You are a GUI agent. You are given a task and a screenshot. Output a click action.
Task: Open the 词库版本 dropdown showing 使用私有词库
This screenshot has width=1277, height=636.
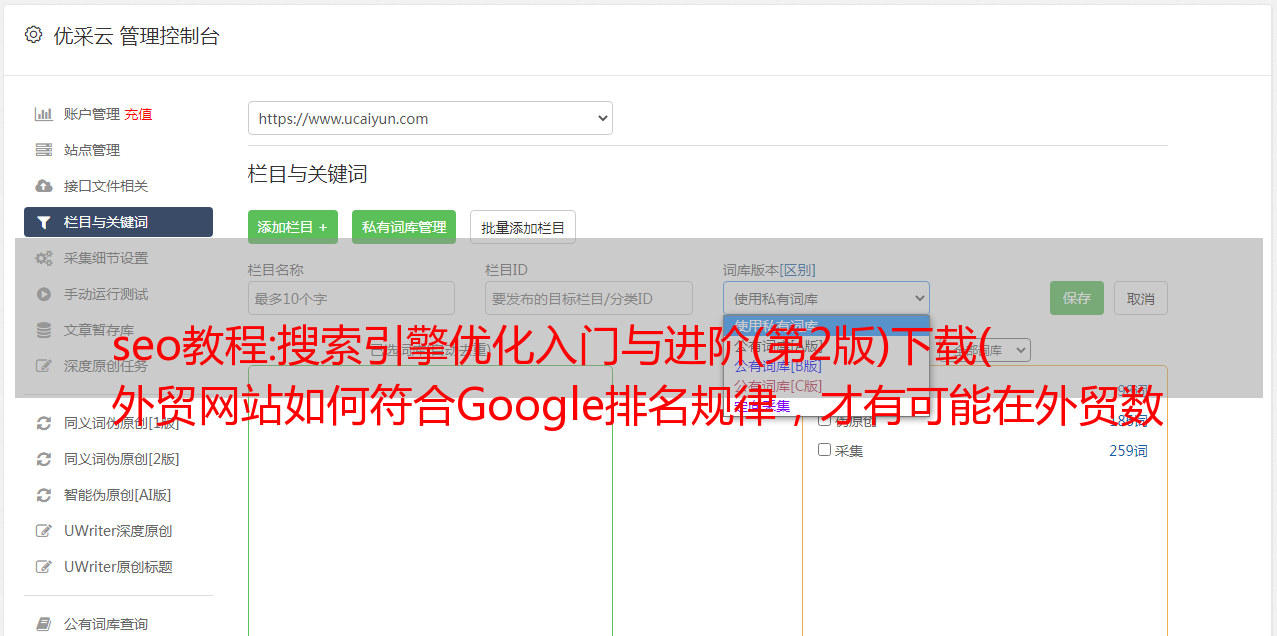click(826, 298)
